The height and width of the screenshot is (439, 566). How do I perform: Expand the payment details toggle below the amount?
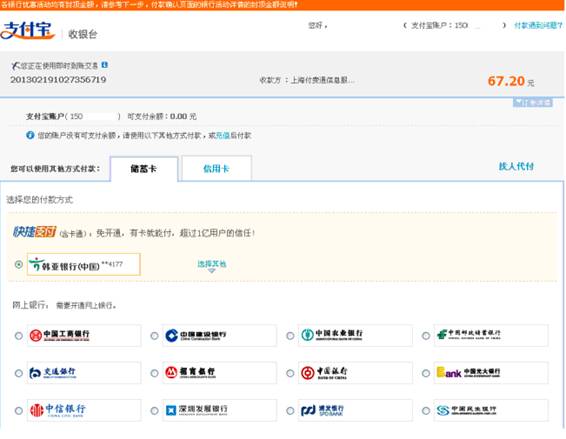pyautogui.click(x=533, y=103)
